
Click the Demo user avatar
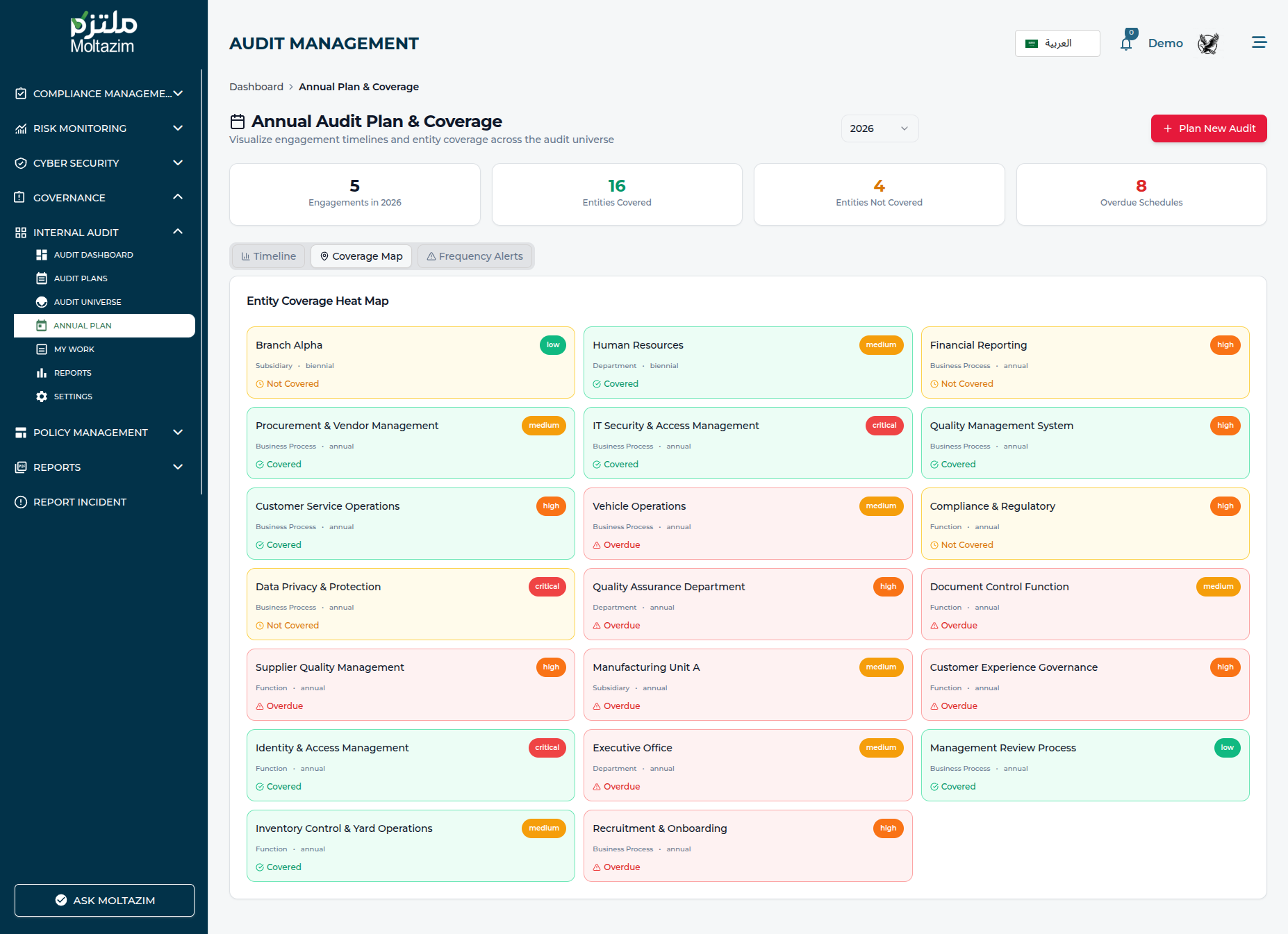click(1208, 44)
